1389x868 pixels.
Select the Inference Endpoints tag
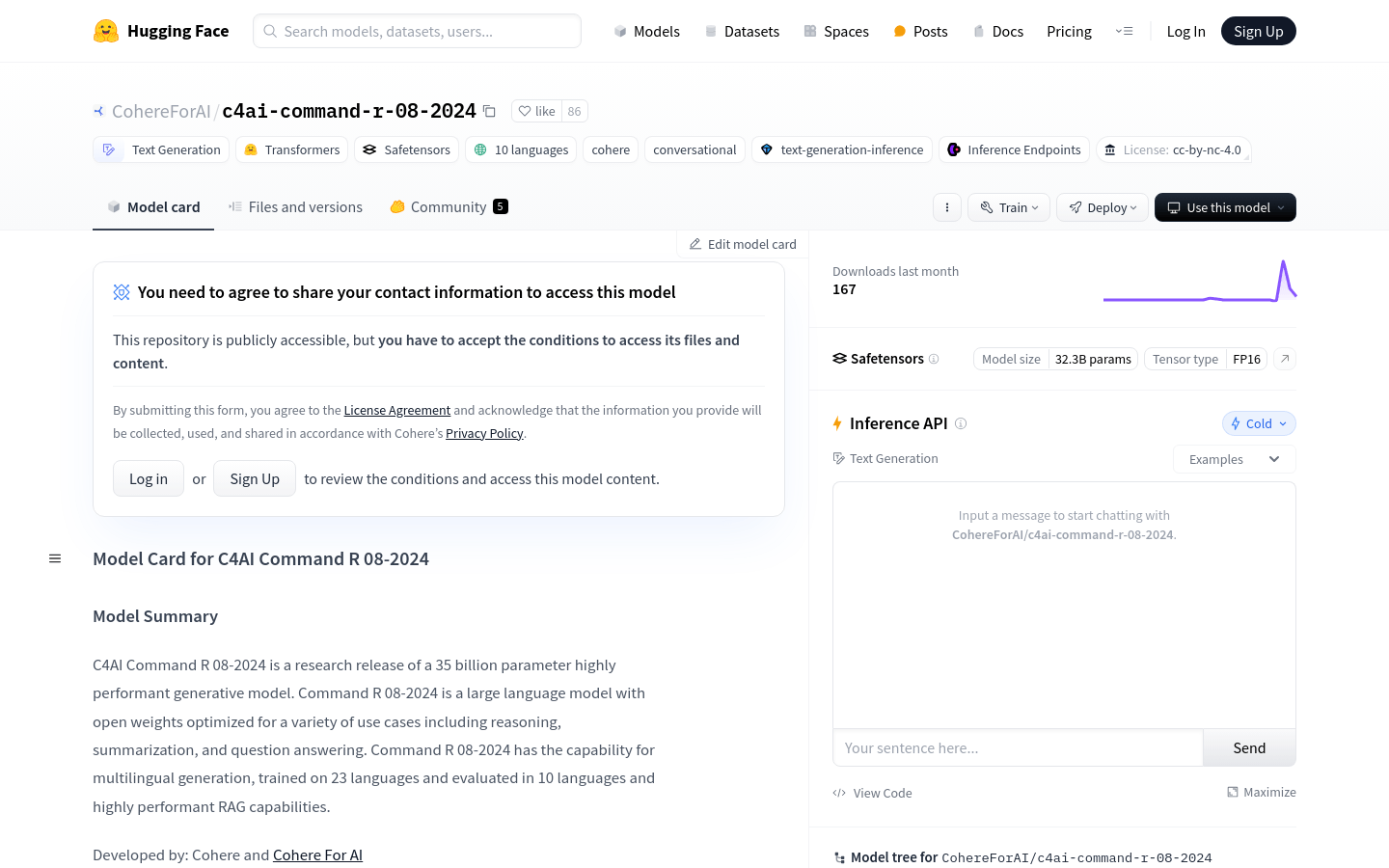point(1014,149)
